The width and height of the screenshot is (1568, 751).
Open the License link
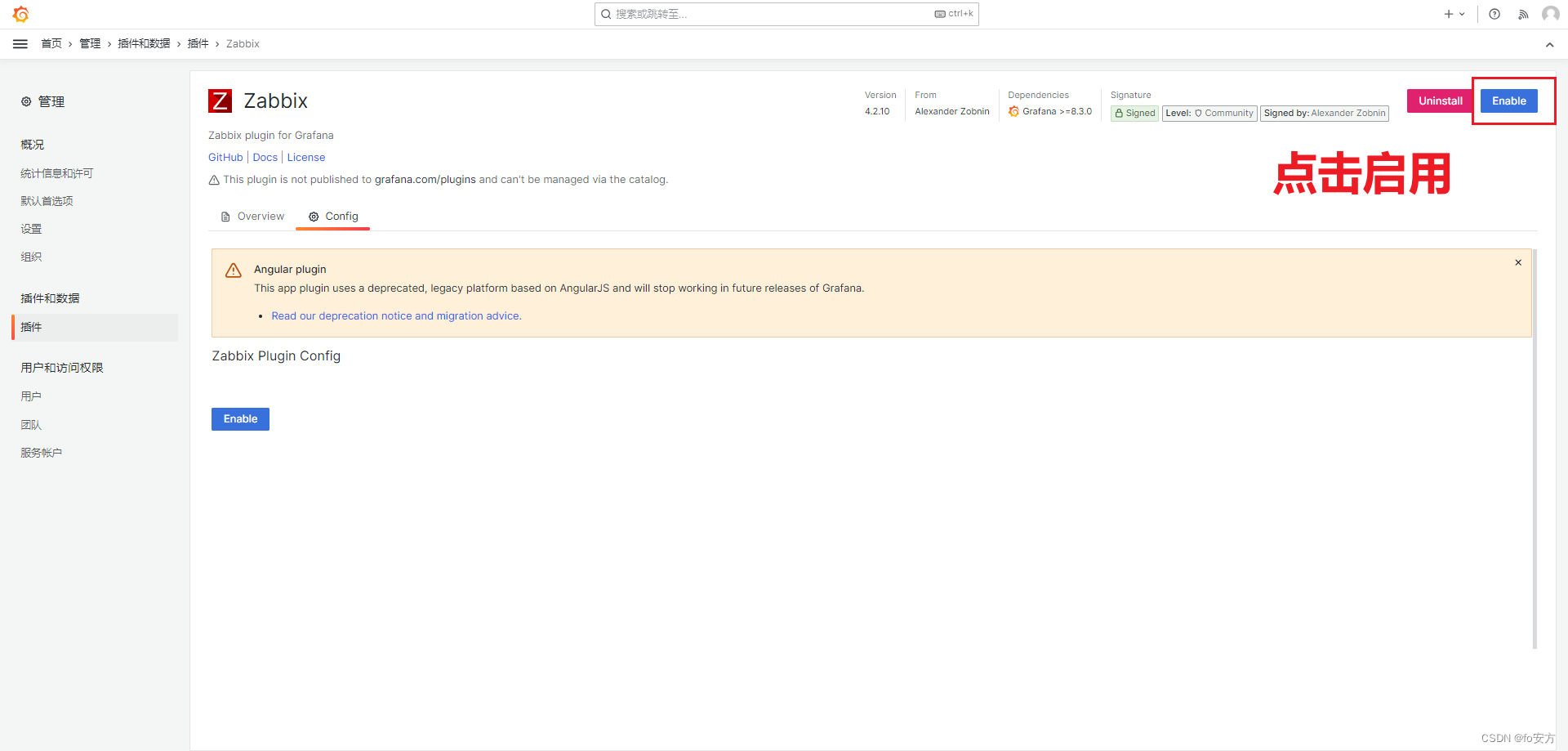click(306, 158)
